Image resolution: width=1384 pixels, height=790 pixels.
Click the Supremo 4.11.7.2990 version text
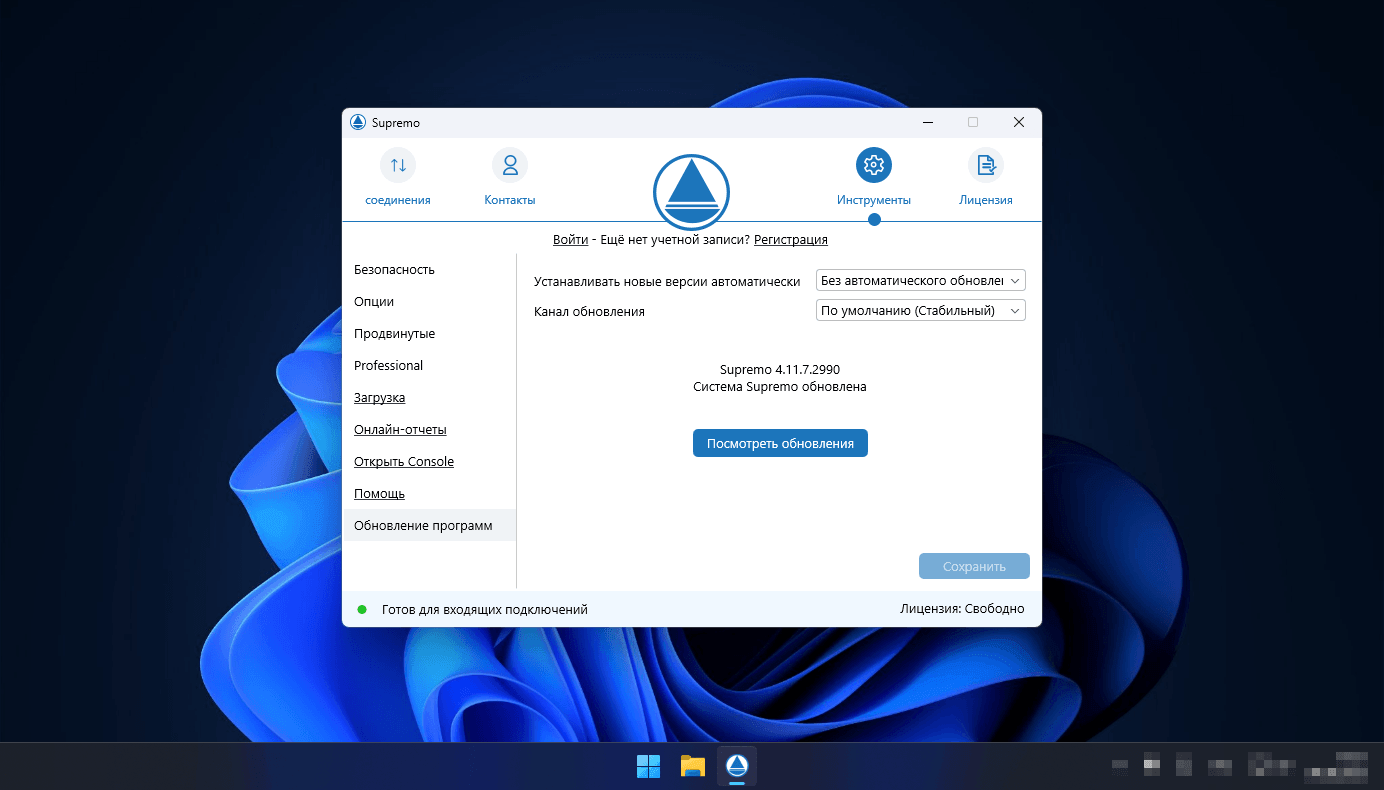pyautogui.click(x=780, y=370)
